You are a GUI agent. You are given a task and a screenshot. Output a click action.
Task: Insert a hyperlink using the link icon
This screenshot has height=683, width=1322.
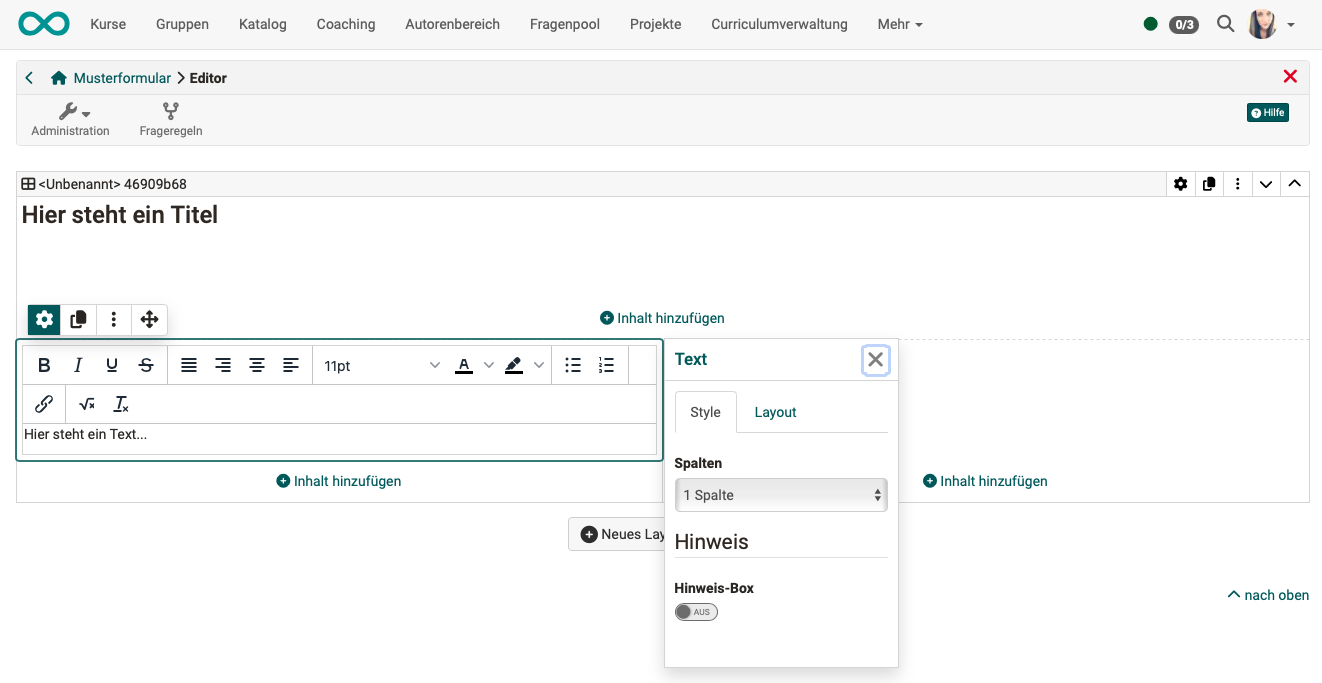tap(43, 403)
